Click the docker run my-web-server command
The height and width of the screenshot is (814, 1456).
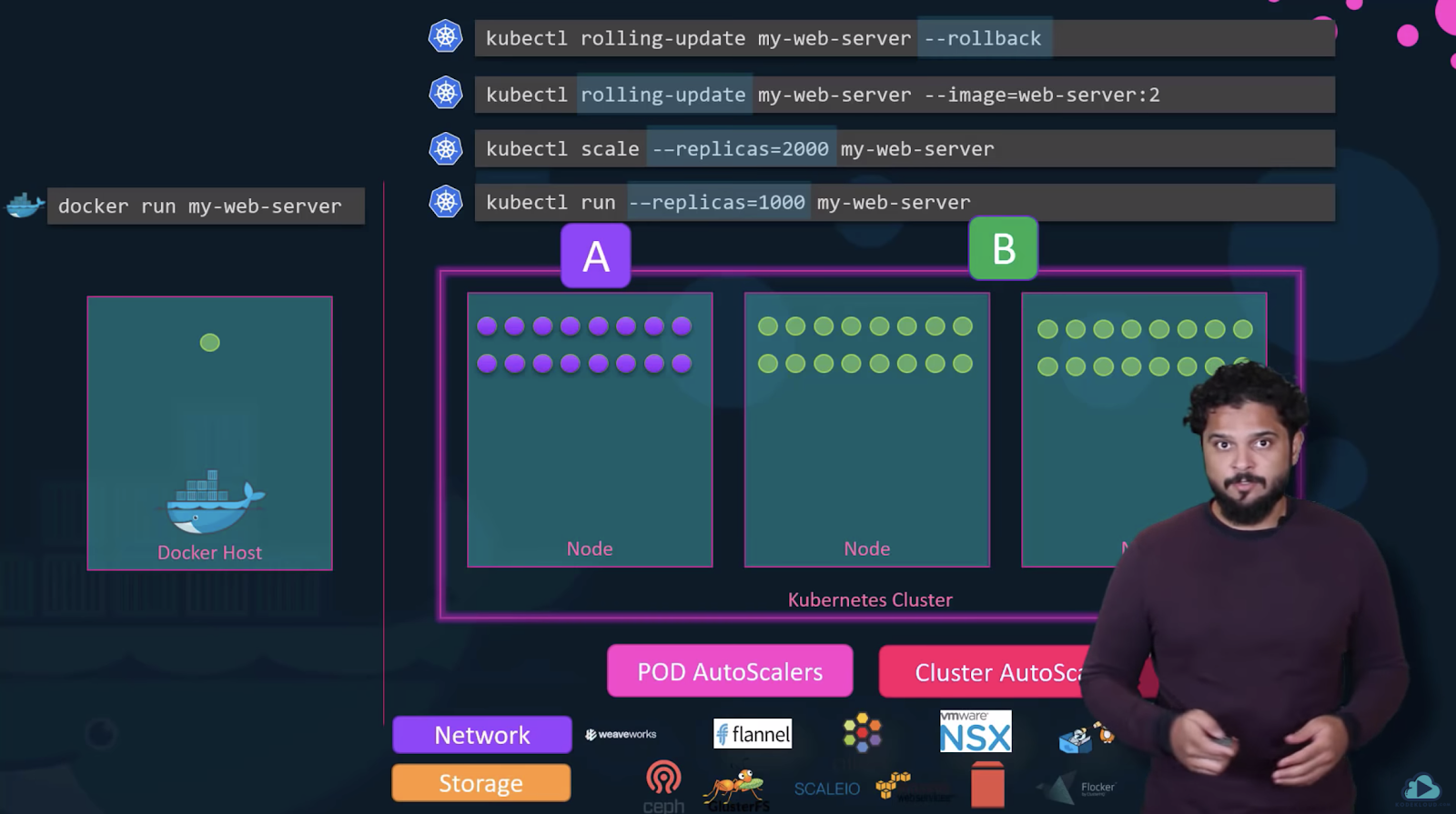click(x=206, y=206)
